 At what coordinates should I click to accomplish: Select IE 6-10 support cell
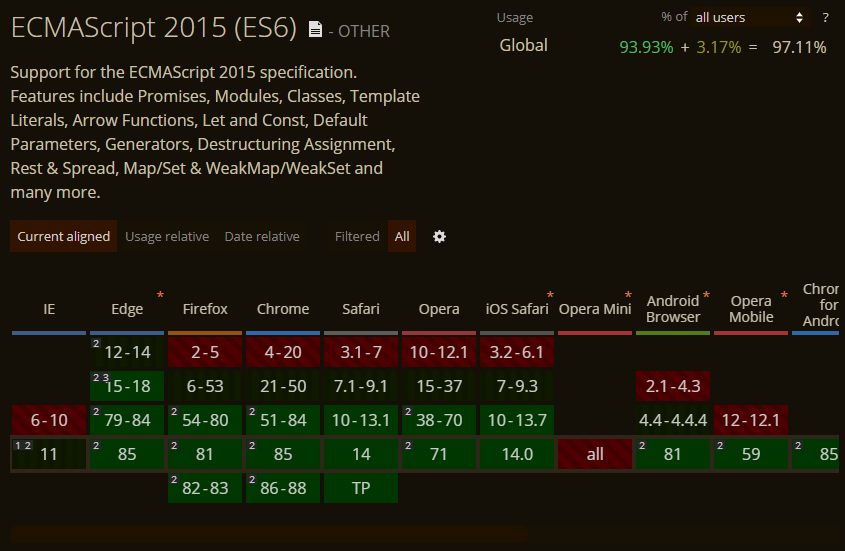pyautogui.click(x=49, y=420)
